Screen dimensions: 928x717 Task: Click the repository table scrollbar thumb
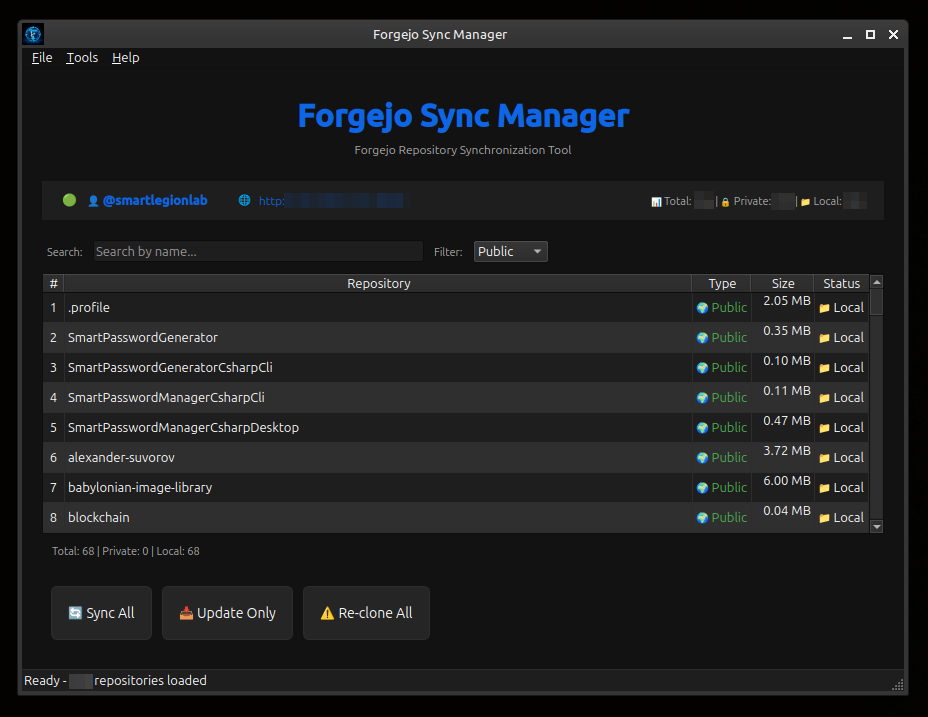[877, 302]
